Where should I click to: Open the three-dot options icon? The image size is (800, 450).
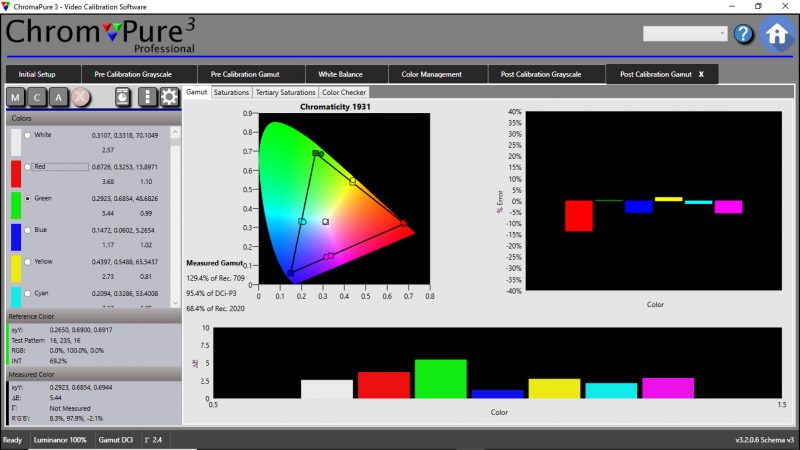pyautogui.click(x=147, y=97)
